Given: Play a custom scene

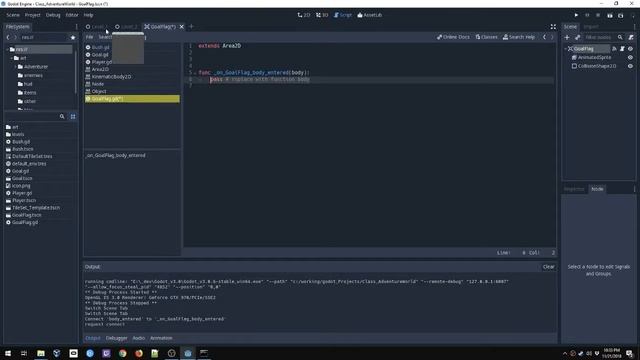Looking at the screenshot, I should [x=621, y=15].
